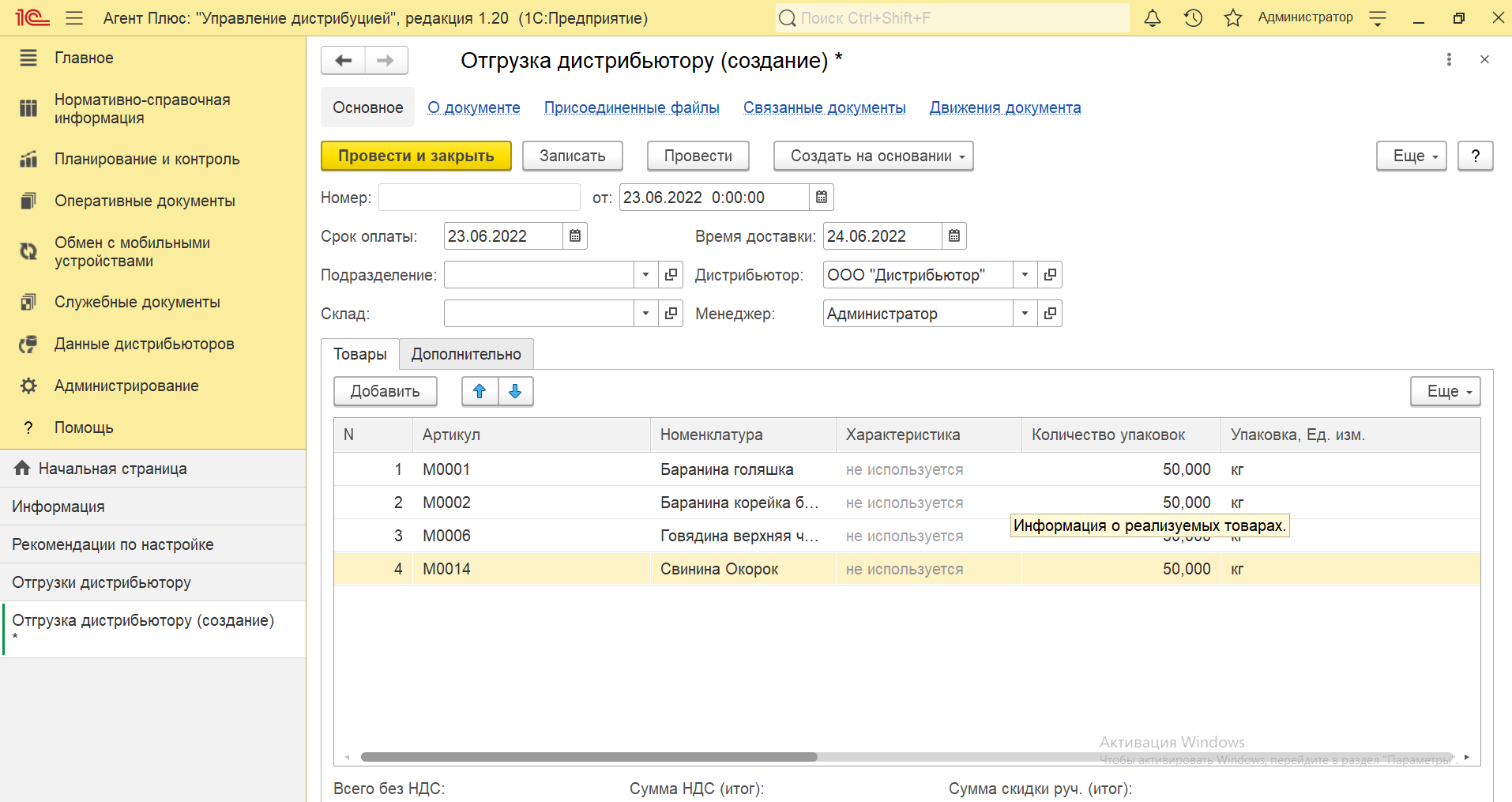Open Рекомендации по настройке page

[153, 544]
